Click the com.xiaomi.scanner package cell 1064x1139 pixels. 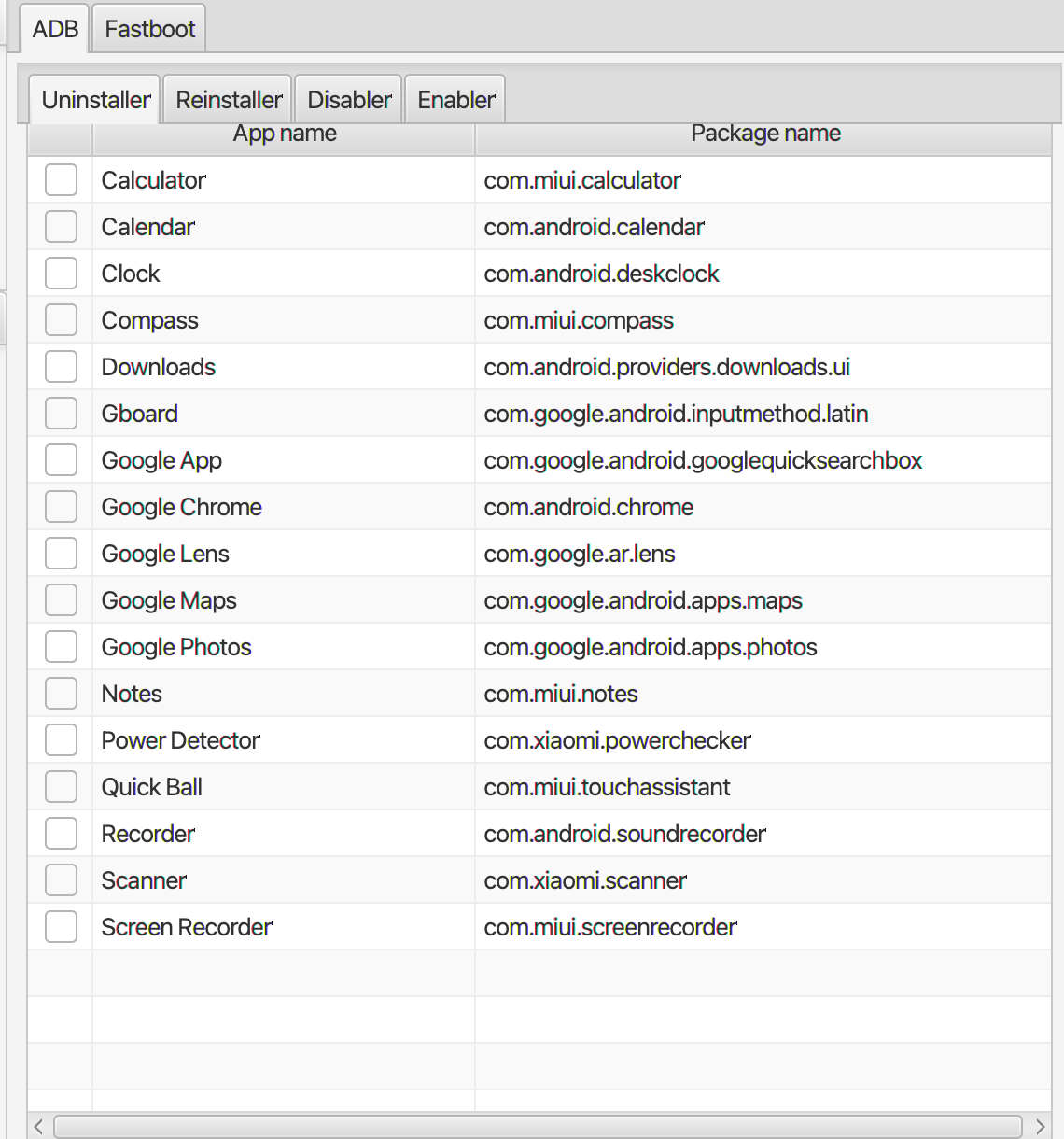point(763,879)
